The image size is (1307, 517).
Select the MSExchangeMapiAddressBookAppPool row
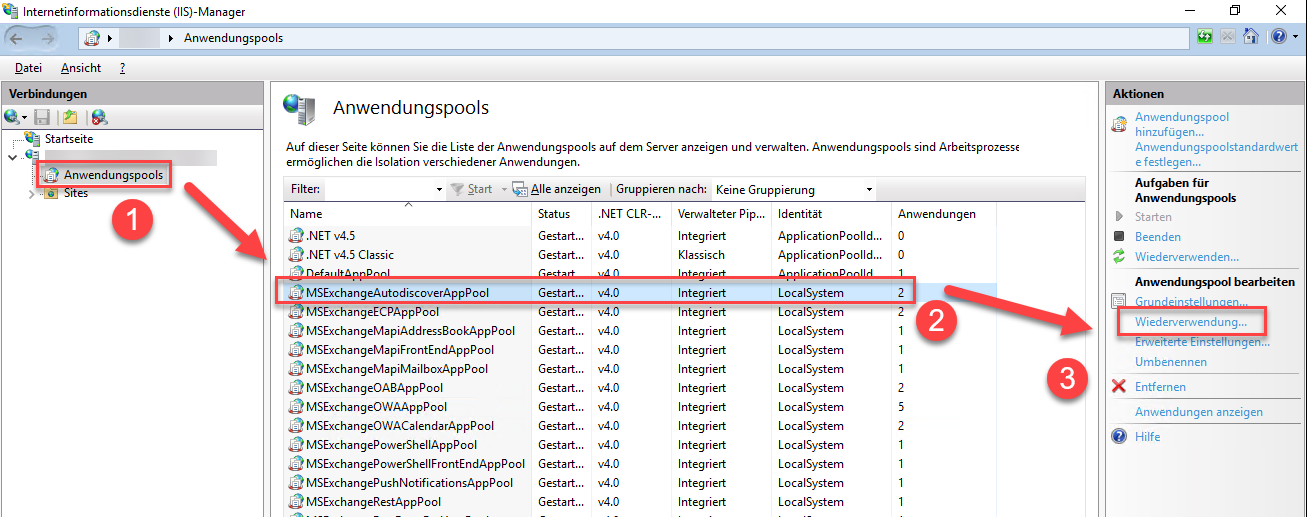point(640,331)
